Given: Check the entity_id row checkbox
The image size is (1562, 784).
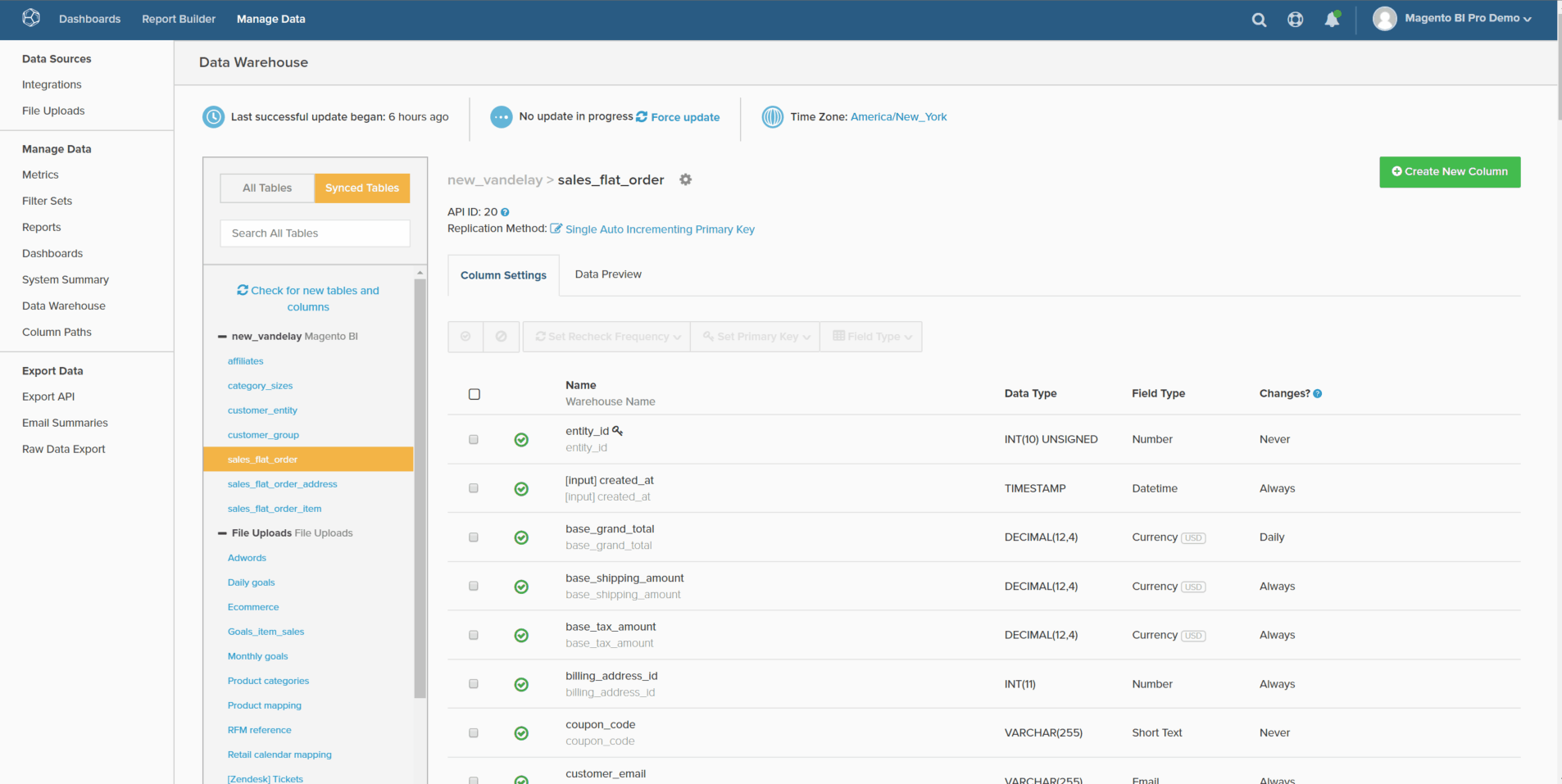Looking at the screenshot, I should click(474, 439).
